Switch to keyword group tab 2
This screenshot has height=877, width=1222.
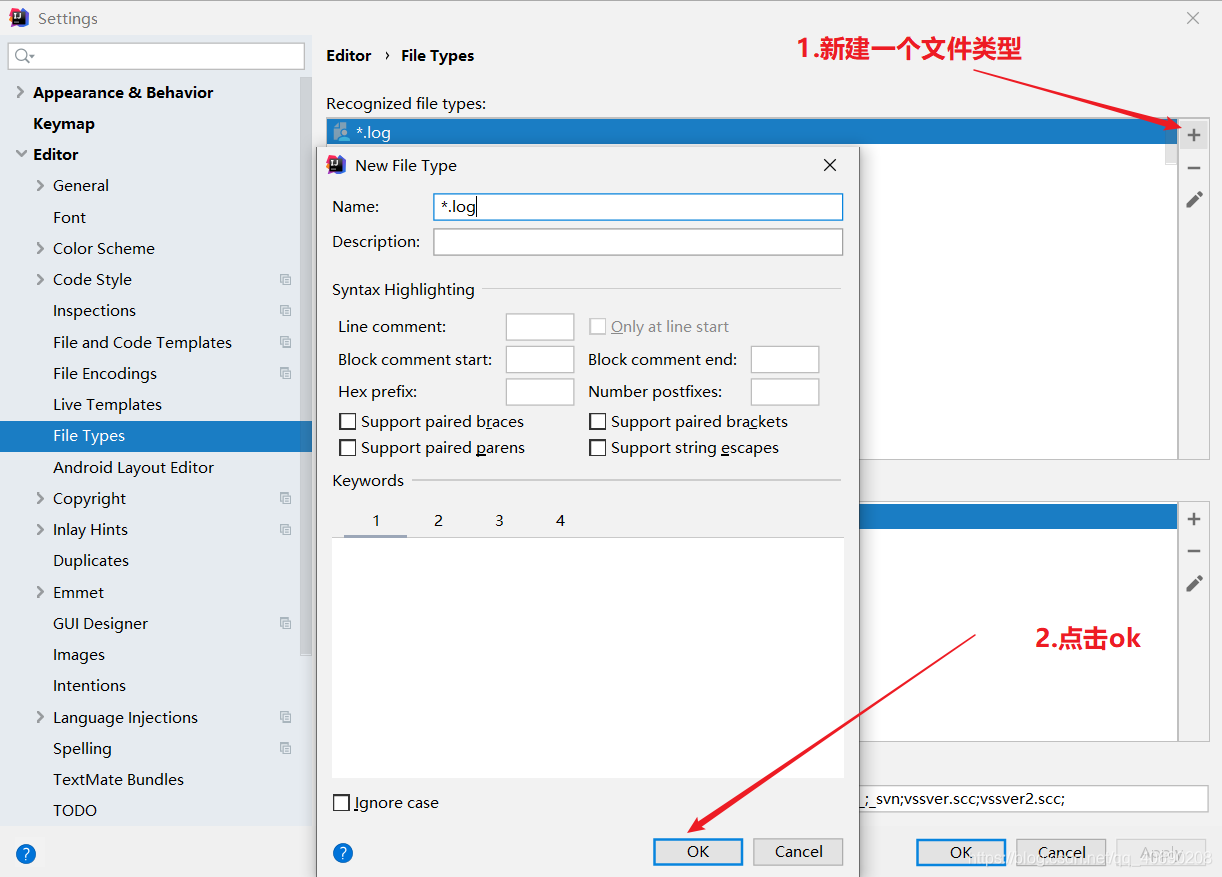pos(438,520)
